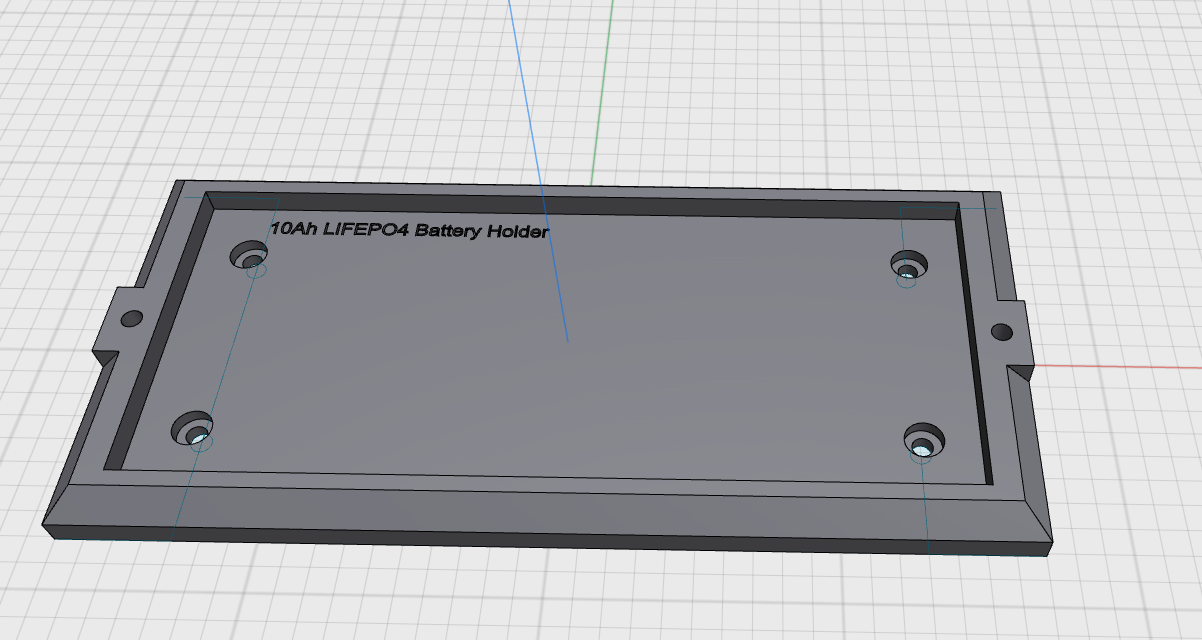1202x640 pixels.
Task: Click the green Y axis line
Action: point(601,92)
